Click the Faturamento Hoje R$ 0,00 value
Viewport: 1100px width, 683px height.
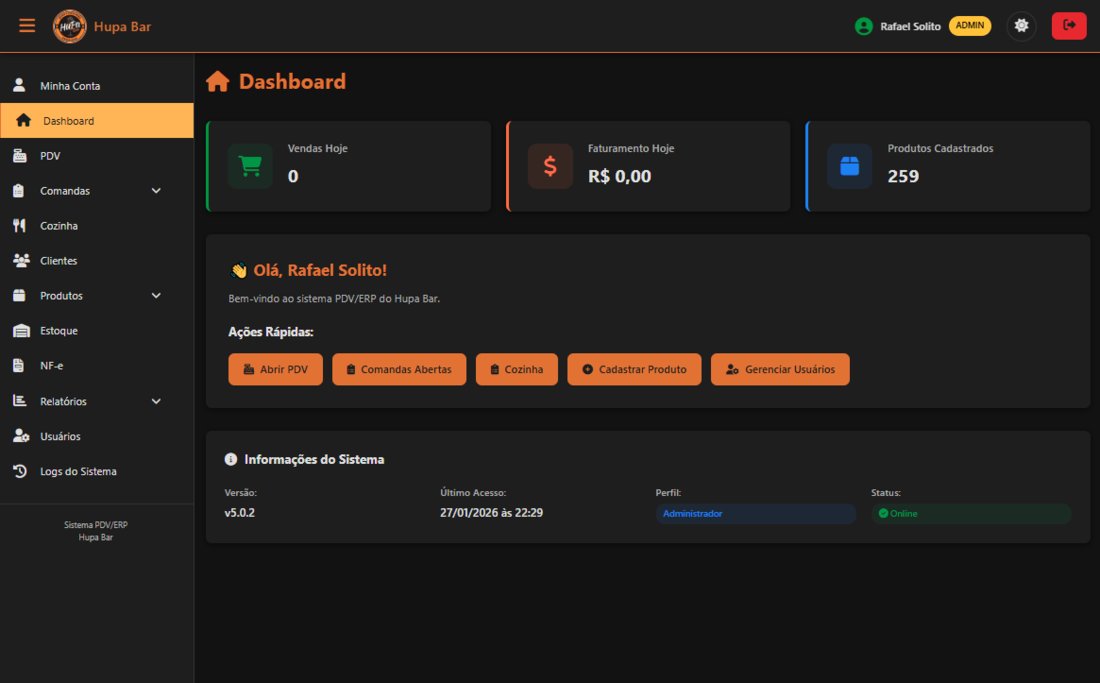[619, 176]
